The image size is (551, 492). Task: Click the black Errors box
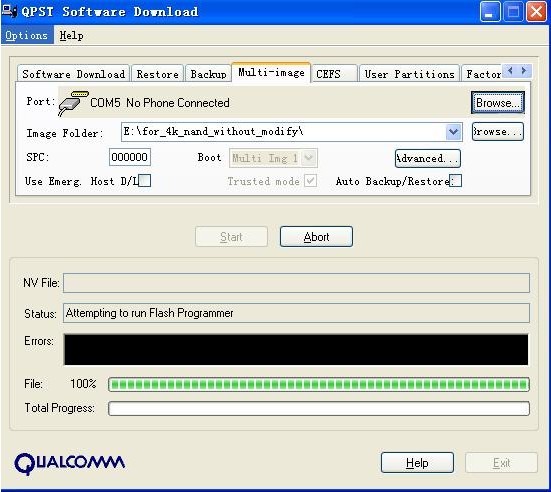click(x=296, y=350)
